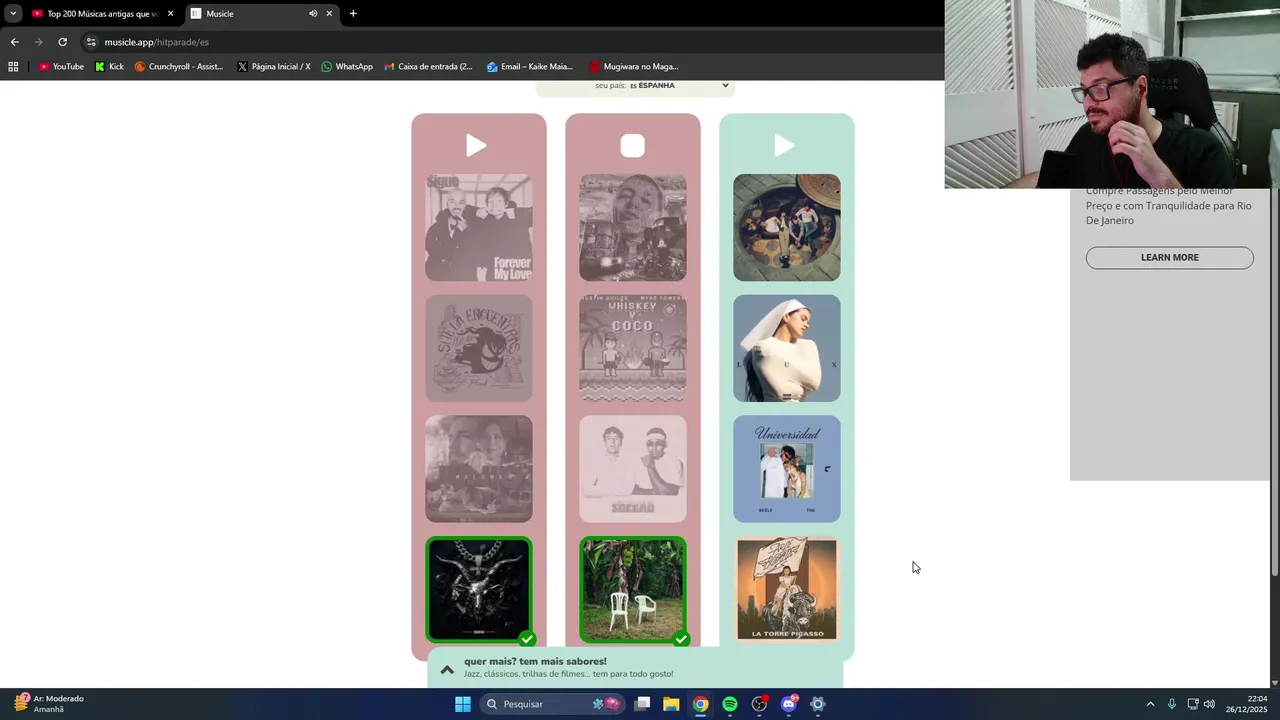
Task: Open File Explorer from the taskbar
Action: pos(671,704)
